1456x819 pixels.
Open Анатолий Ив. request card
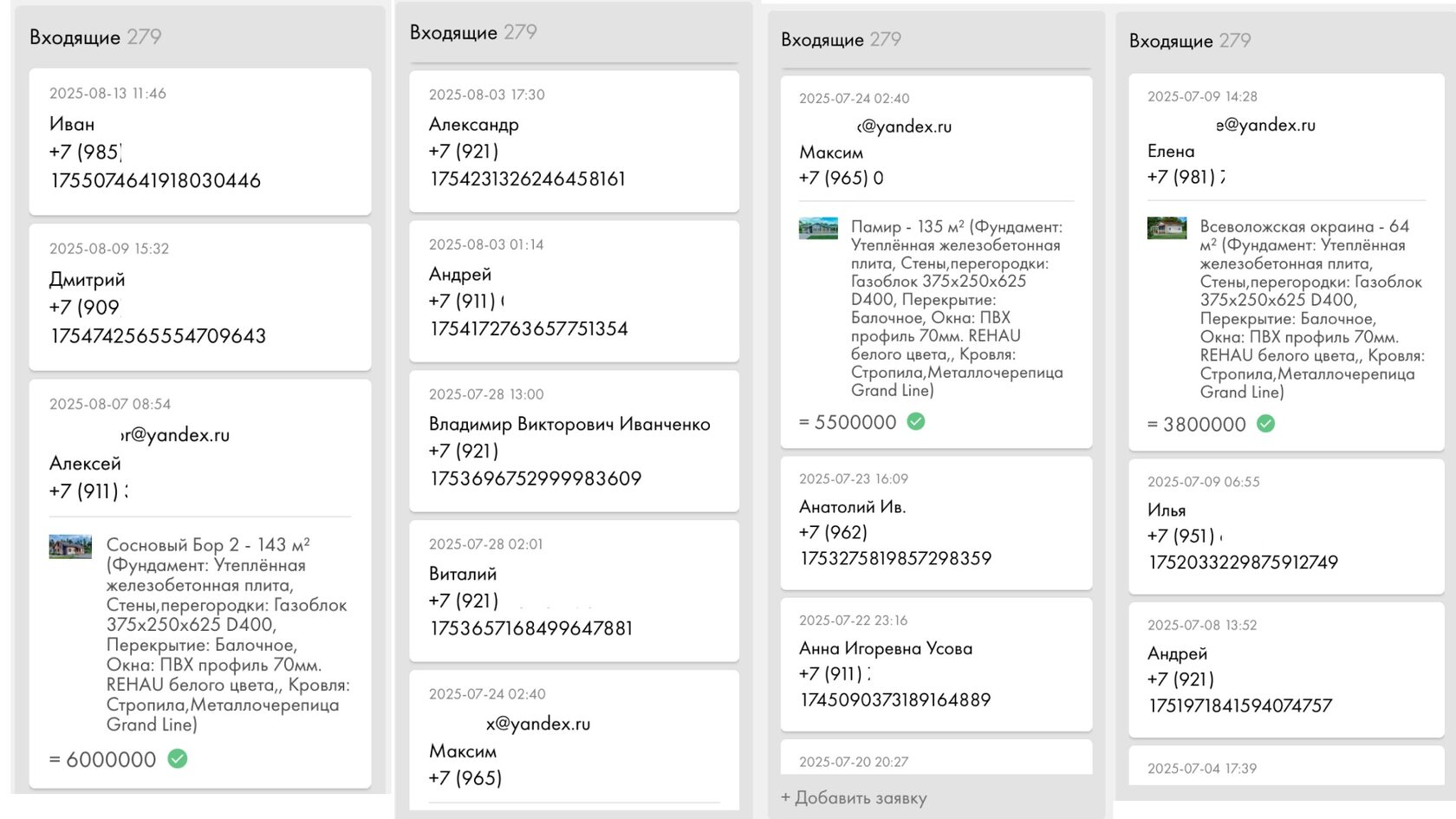pyautogui.click(x=936, y=523)
